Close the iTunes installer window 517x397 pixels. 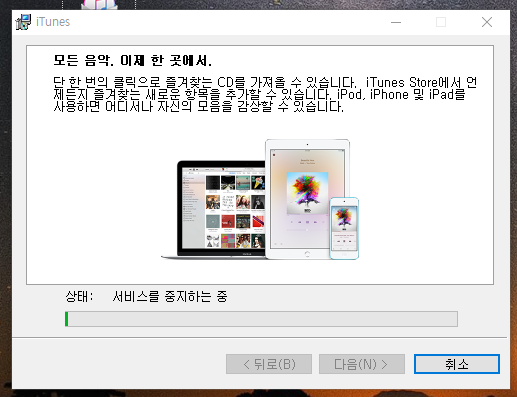(x=487, y=22)
